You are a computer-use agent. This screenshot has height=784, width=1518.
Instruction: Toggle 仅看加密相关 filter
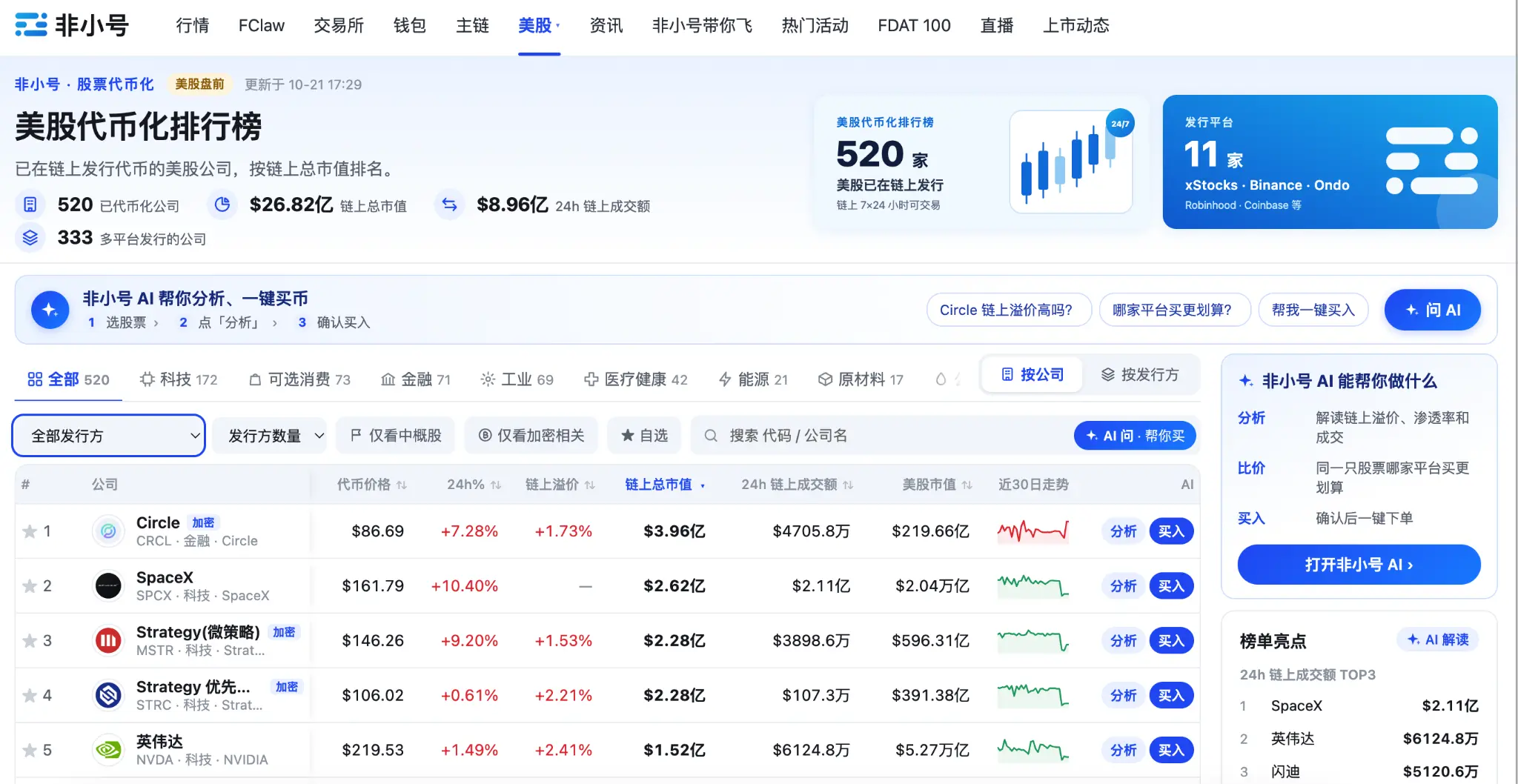point(531,436)
